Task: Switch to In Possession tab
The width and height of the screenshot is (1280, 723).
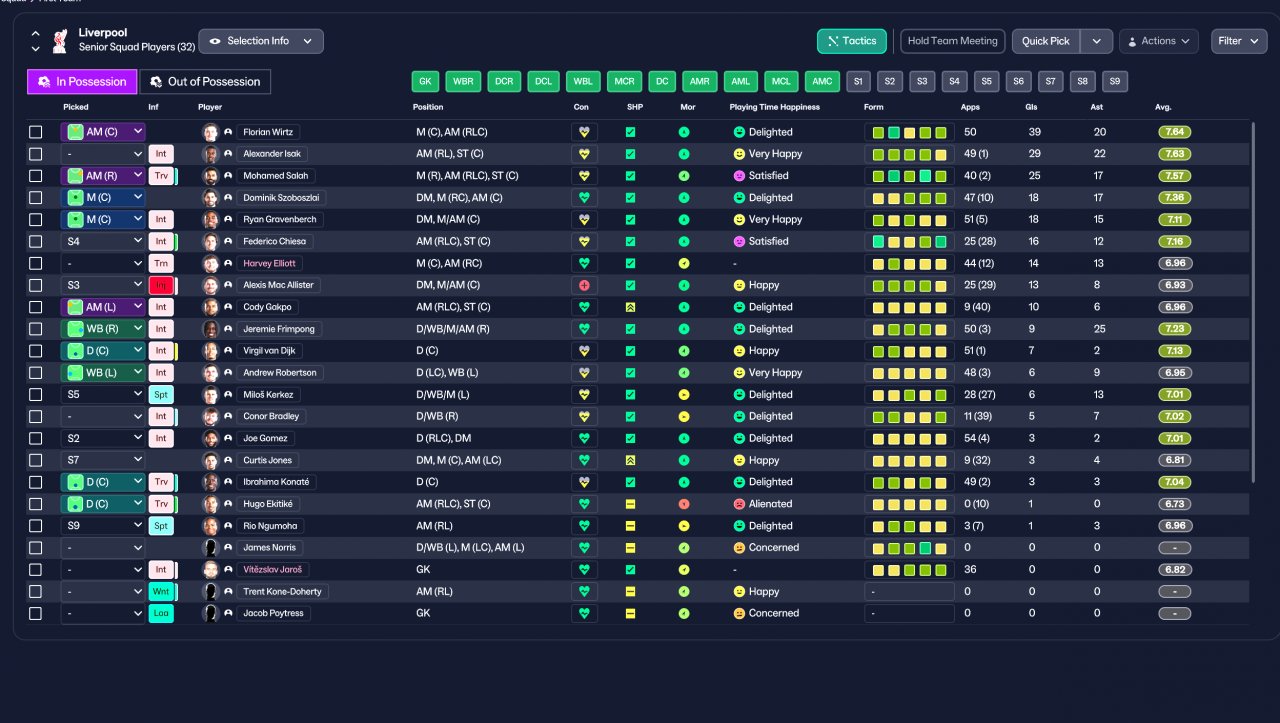Action: (x=82, y=82)
